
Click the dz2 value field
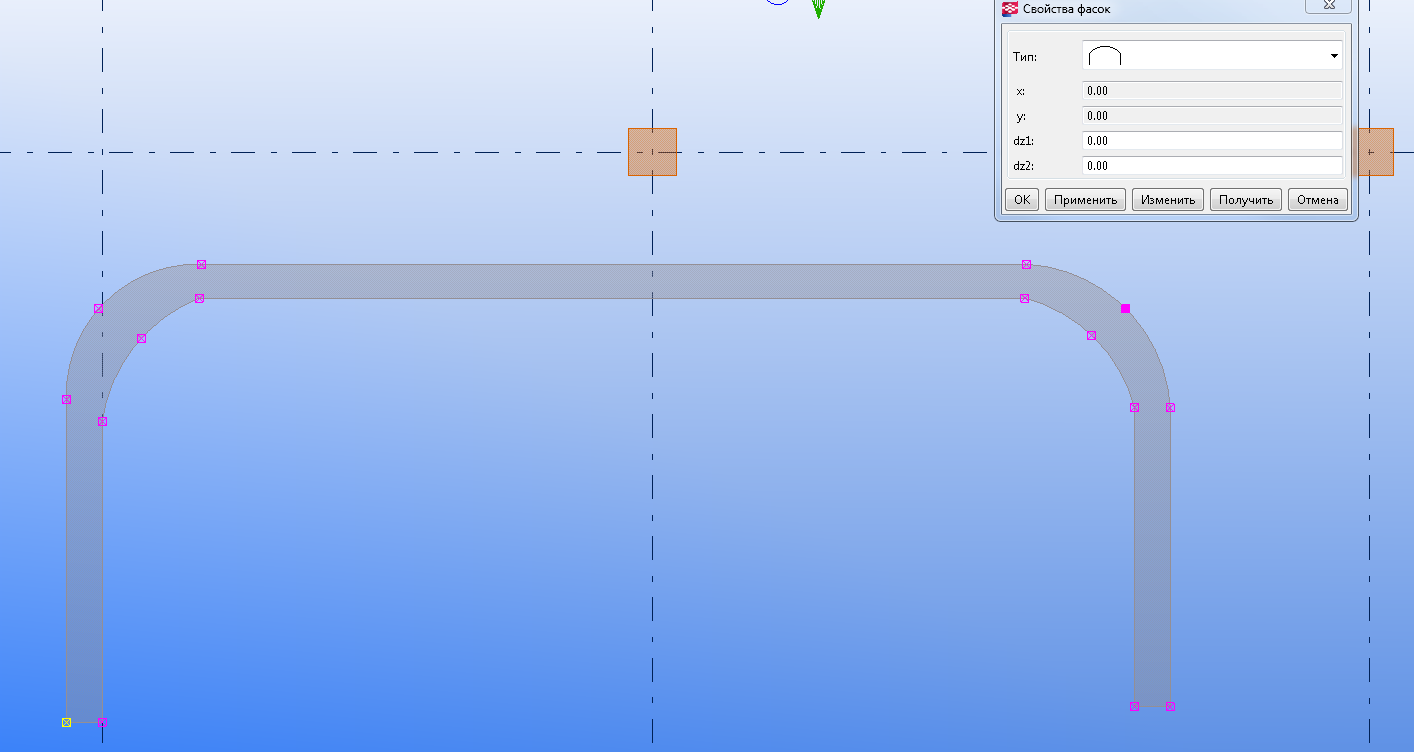coord(1212,166)
